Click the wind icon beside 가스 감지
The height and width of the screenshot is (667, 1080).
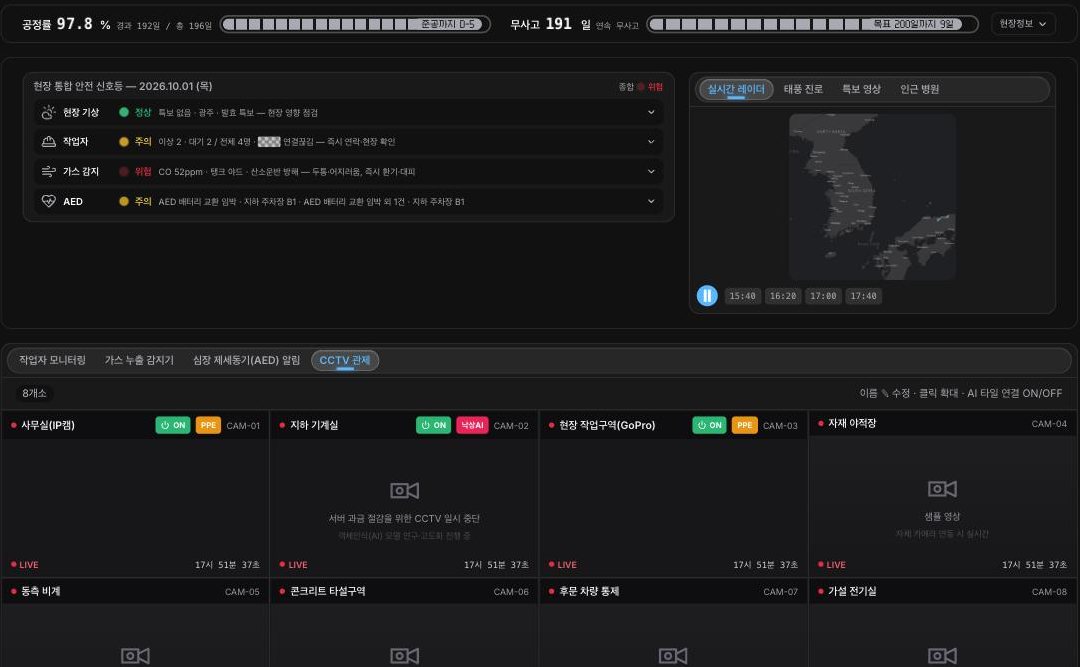tap(48, 171)
